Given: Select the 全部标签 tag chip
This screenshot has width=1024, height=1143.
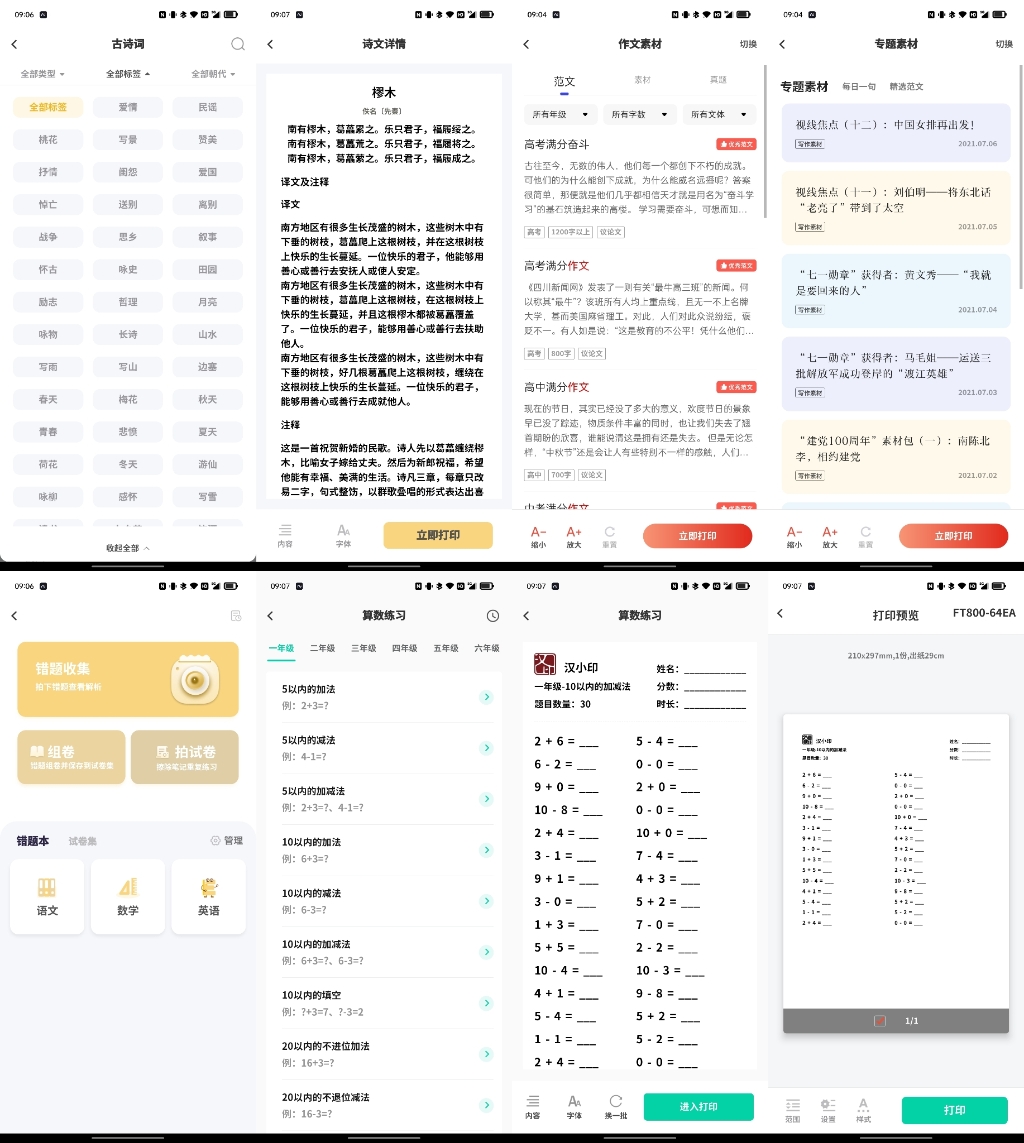Looking at the screenshot, I should click(46, 107).
